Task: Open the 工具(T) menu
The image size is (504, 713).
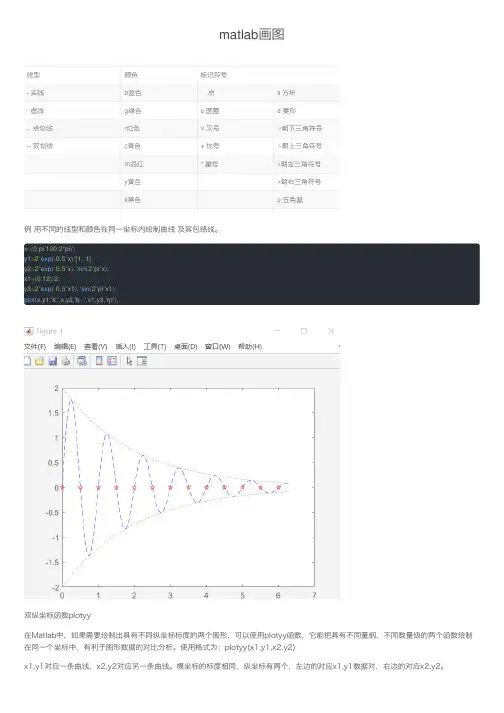Action: point(155,346)
